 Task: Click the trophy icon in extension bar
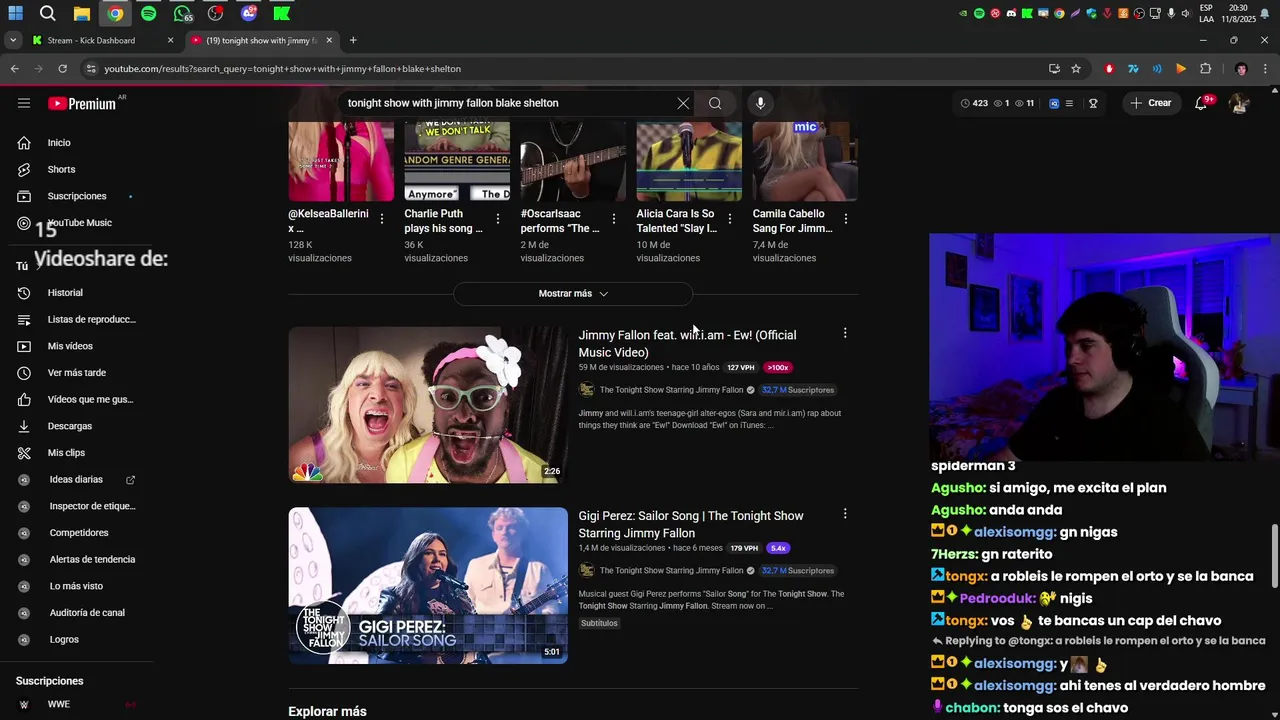click(1093, 103)
